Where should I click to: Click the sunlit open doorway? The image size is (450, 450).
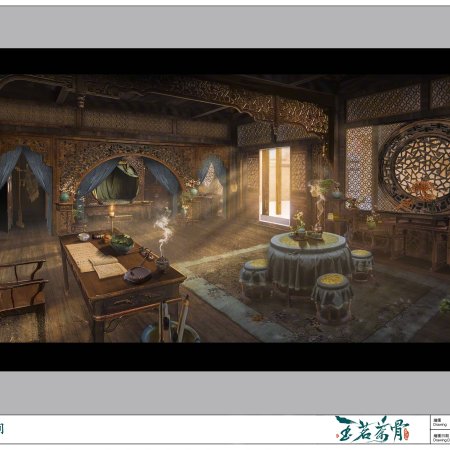(x=275, y=184)
